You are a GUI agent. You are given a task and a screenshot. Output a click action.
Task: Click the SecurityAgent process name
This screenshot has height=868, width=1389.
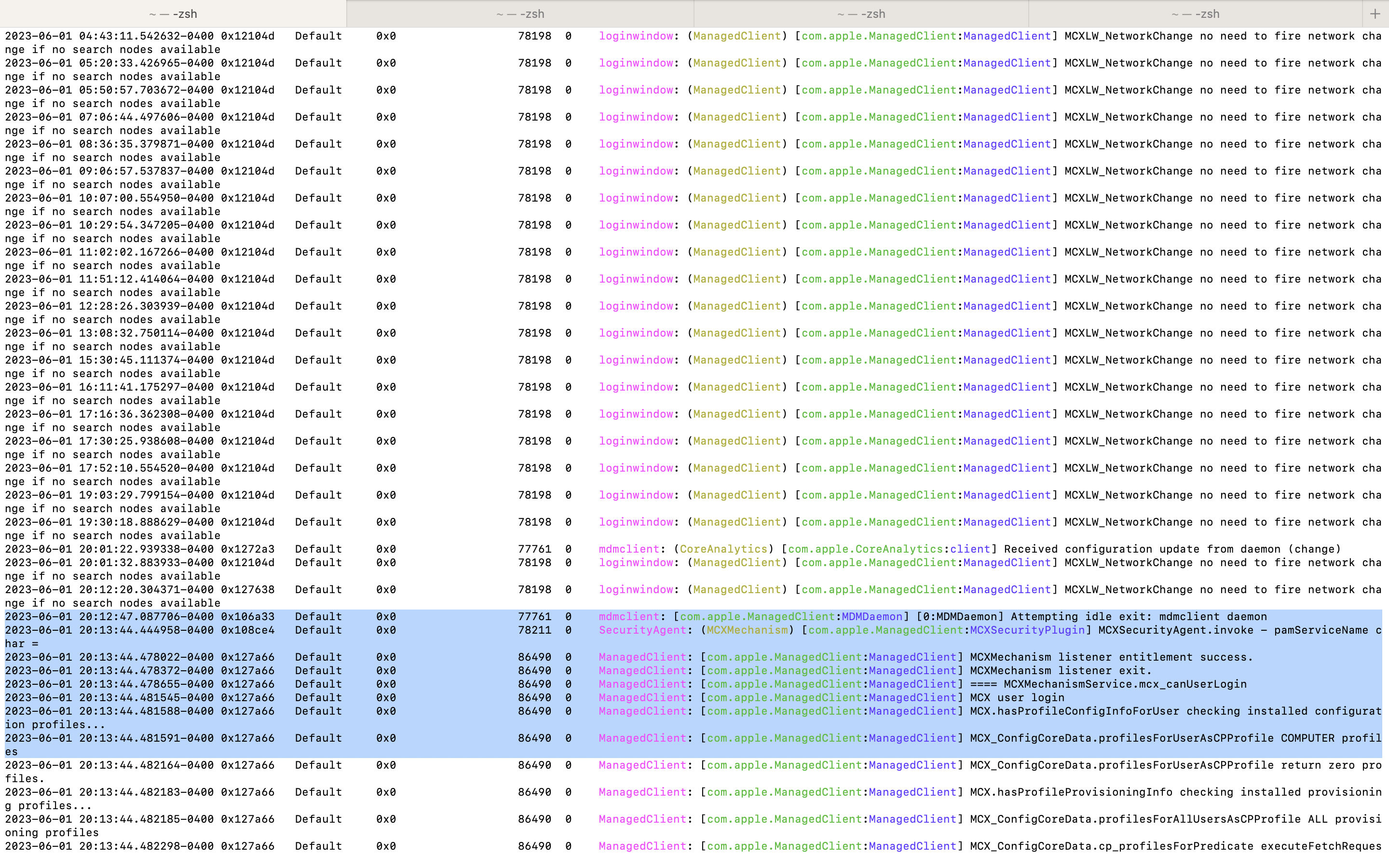(x=642, y=630)
